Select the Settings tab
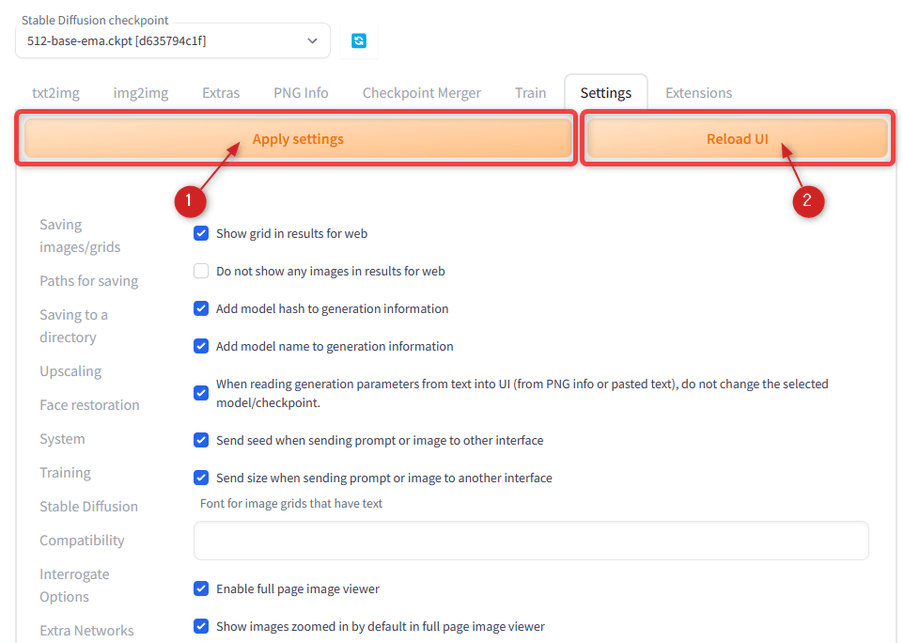This screenshot has width=904, height=643. (606, 93)
